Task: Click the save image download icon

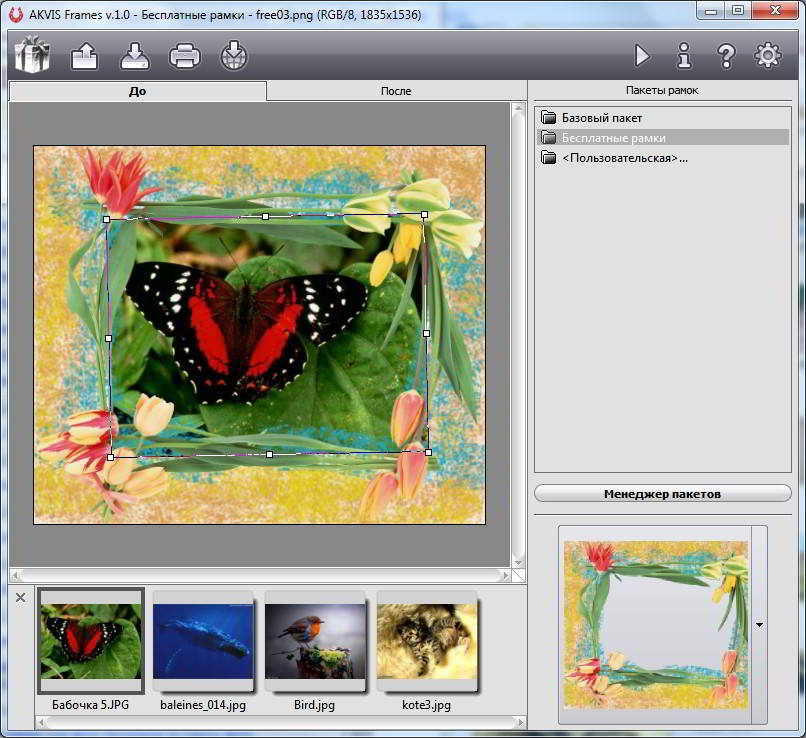Action: (135, 56)
